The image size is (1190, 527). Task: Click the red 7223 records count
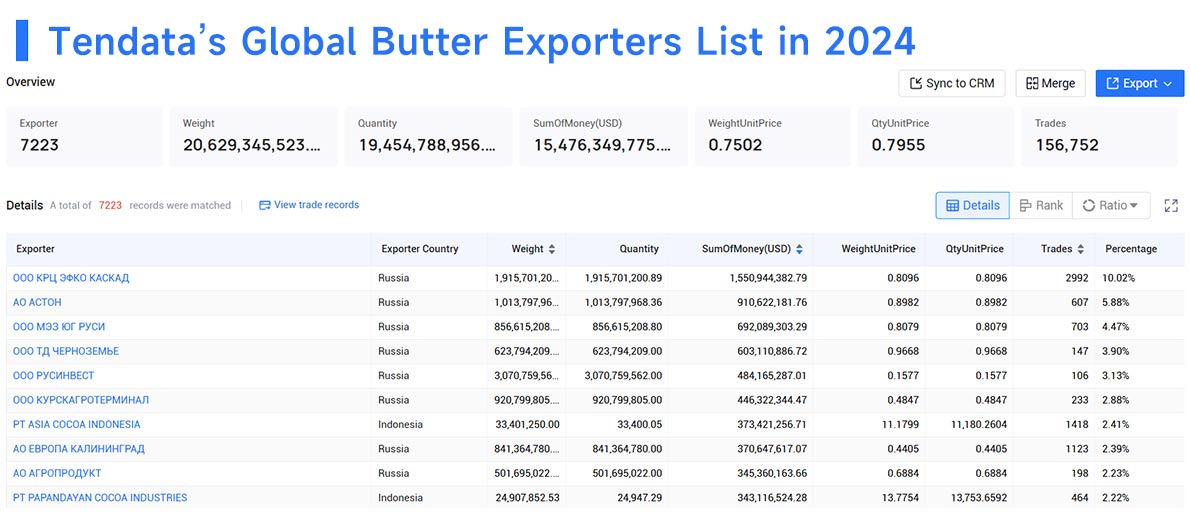pos(110,205)
